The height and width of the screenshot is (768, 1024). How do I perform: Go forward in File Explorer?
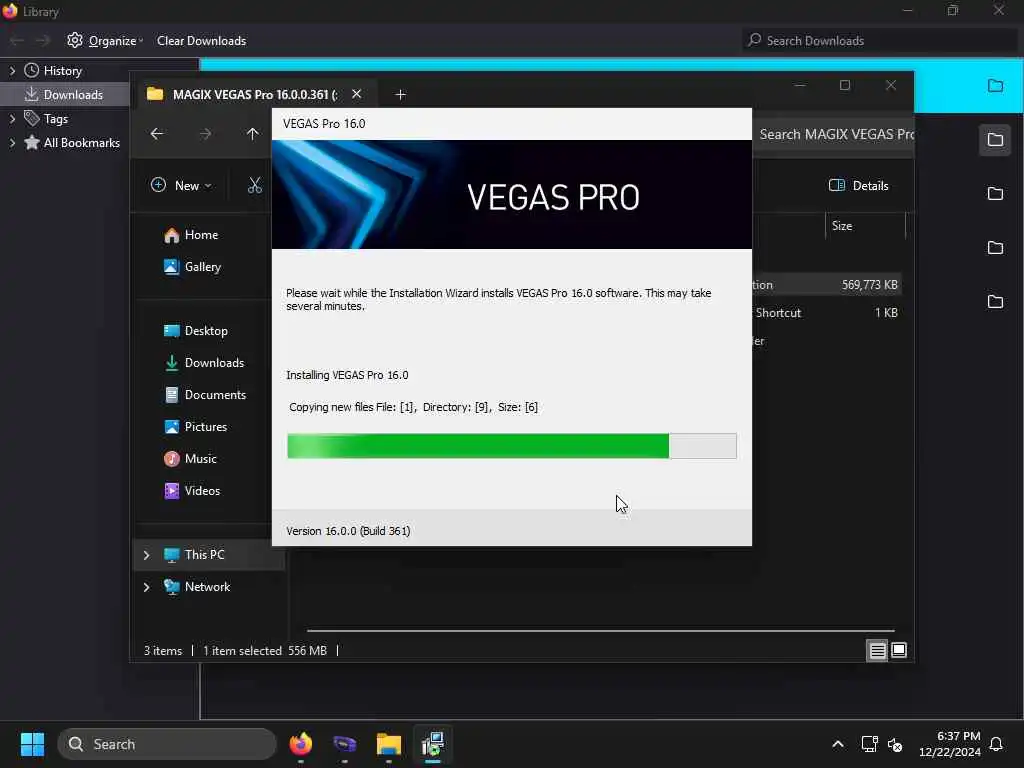pyautogui.click(x=206, y=134)
